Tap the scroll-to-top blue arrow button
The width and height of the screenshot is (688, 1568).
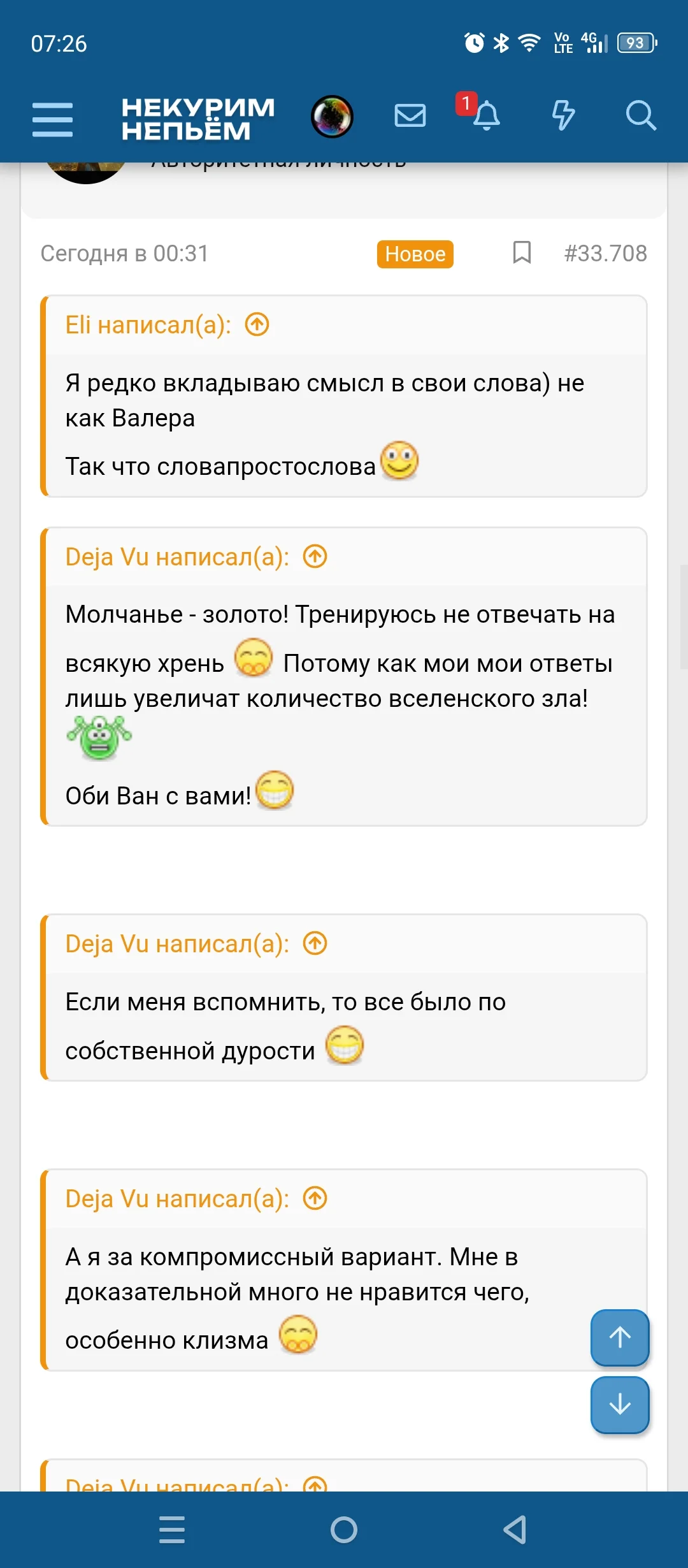tap(619, 1339)
